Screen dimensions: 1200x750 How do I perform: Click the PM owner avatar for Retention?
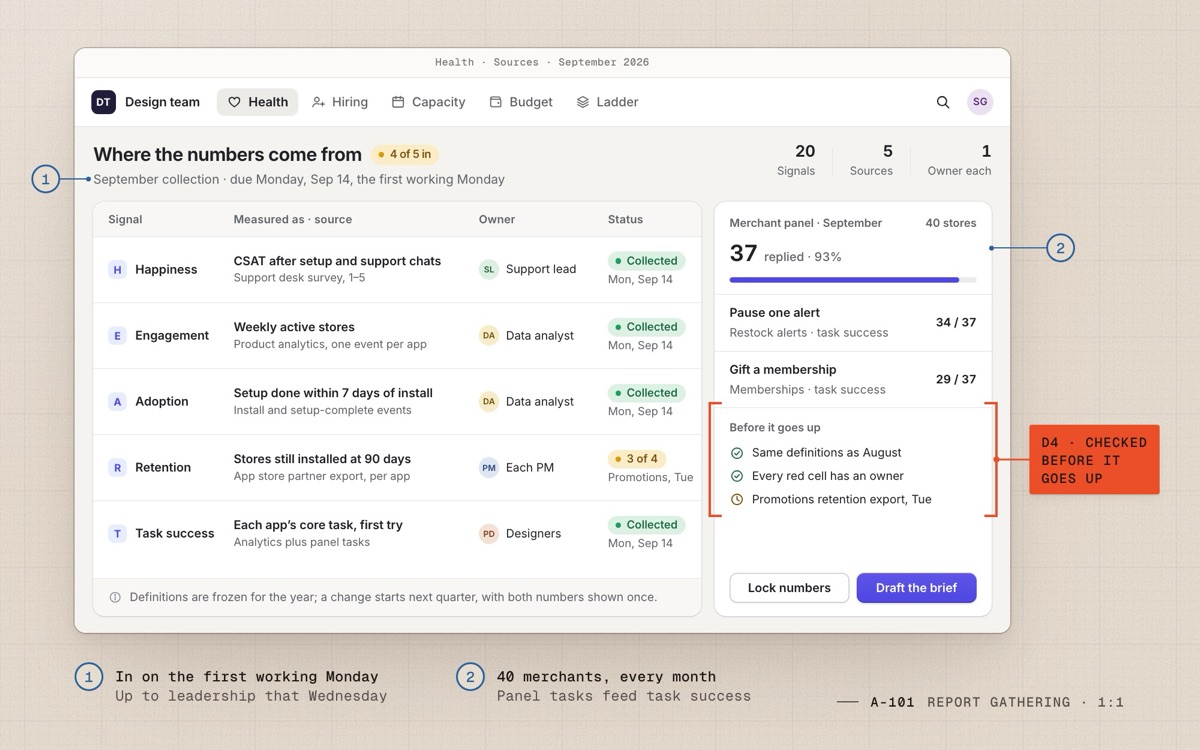click(x=489, y=467)
